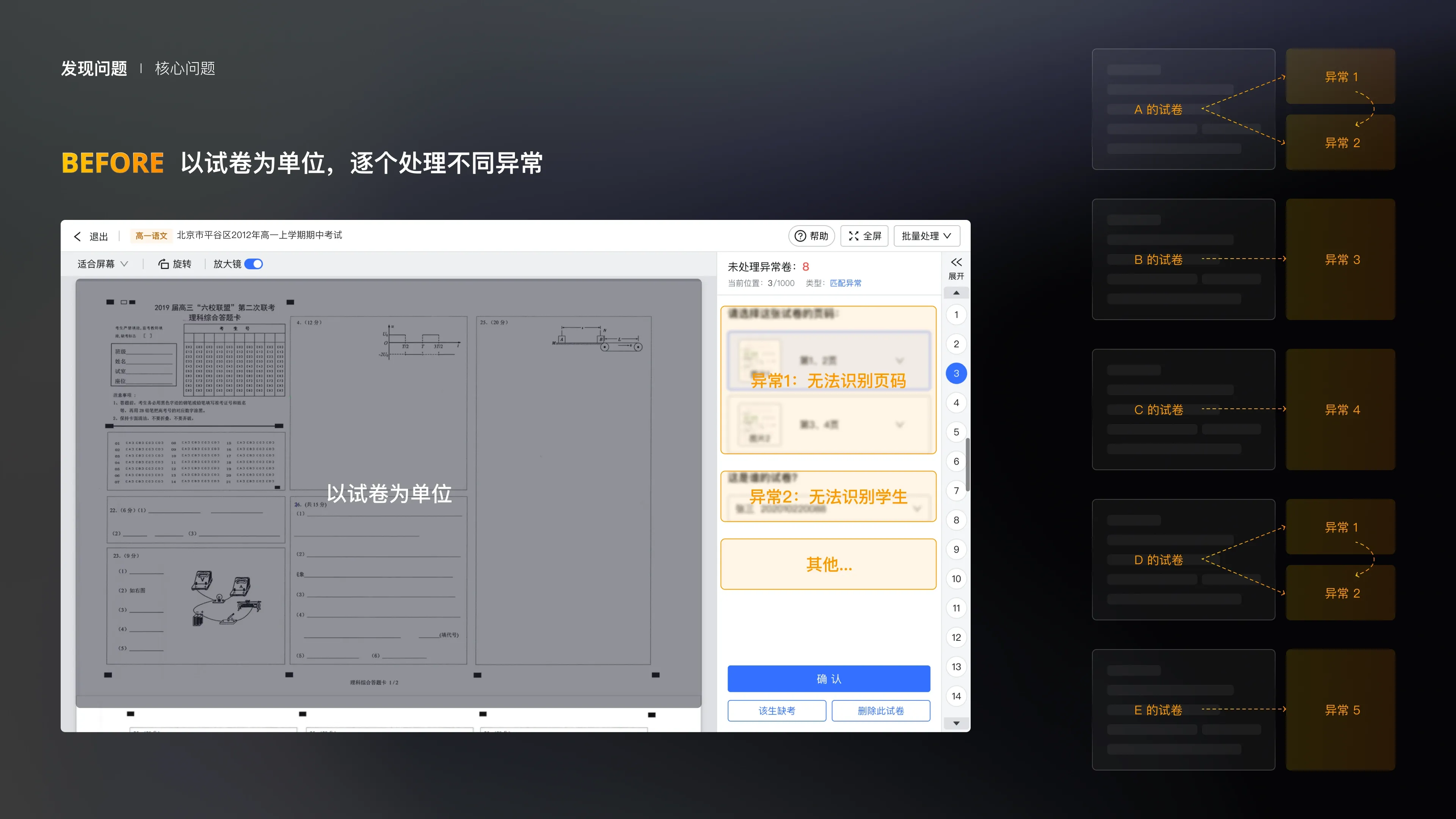1456x819 pixels.
Task: Select paper number 12
Action: [956, 637]
